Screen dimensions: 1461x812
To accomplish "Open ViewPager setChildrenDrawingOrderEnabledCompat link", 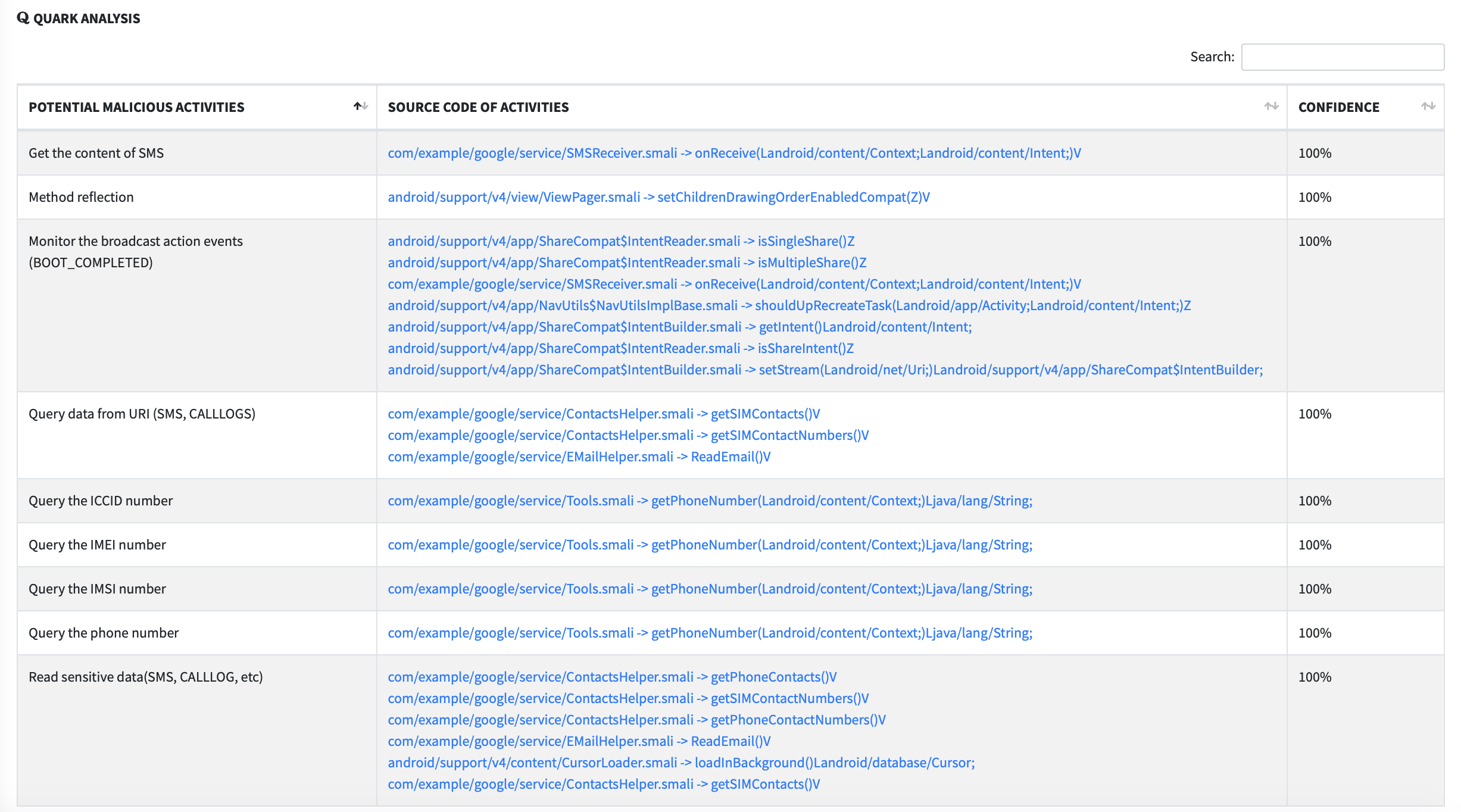I will click(x=658, y=197).
